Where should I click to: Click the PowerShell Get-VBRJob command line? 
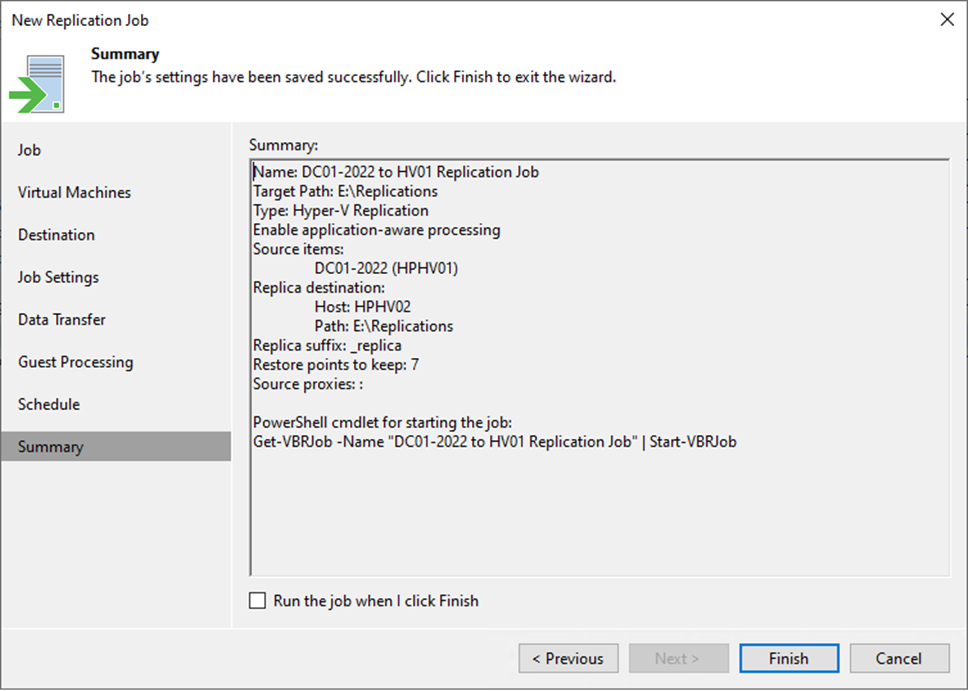pos(495,441)
